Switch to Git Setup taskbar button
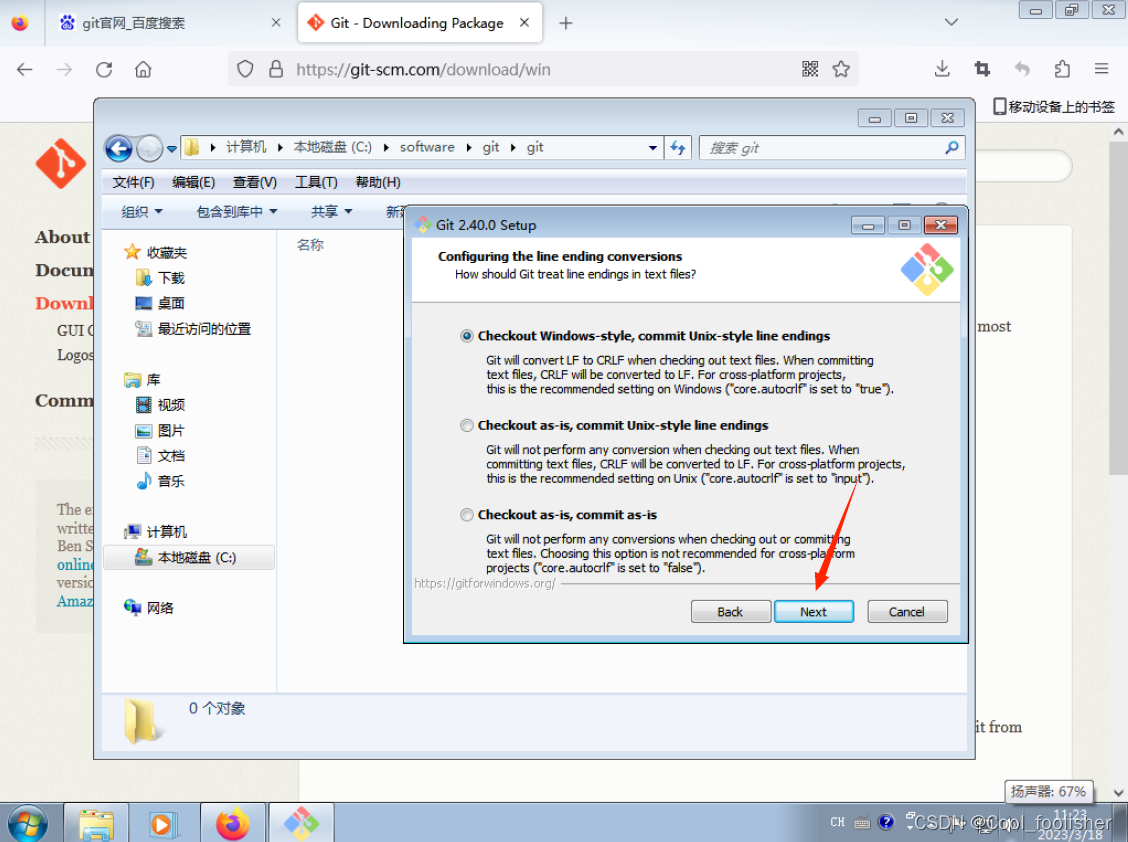This screenshot has width=1128, height=842. 301,823
